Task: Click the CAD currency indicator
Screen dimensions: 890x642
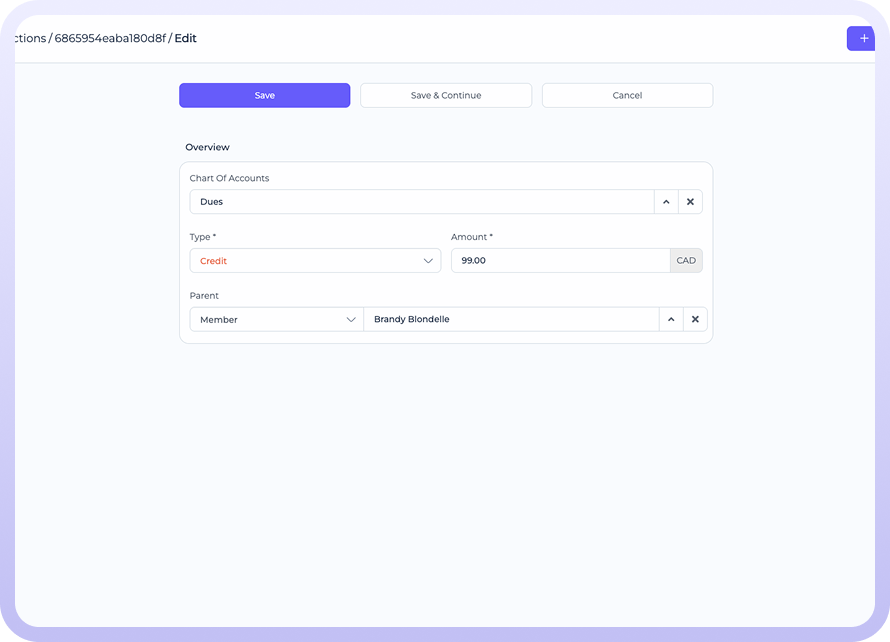Action: pos(686,261)
